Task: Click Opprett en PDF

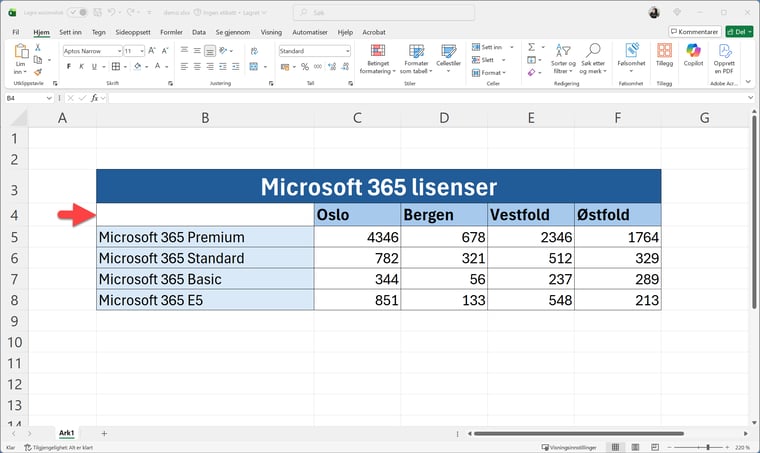Action: click(724, 58)
